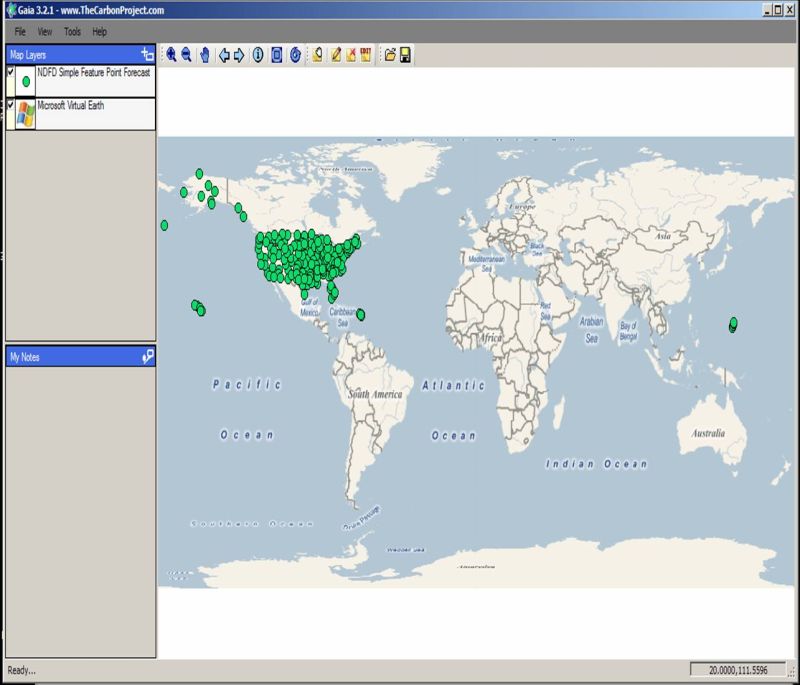Click the Add Layer icon in Map Layers header
Image resolution: width=800 pixels, height=685 pixels.
coord(147,54)
